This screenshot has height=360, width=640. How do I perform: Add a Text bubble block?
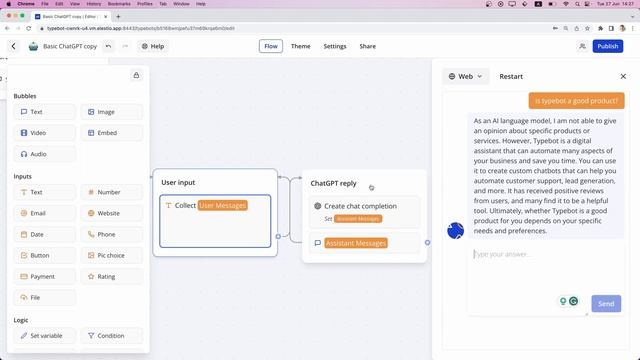coord(44,112)
